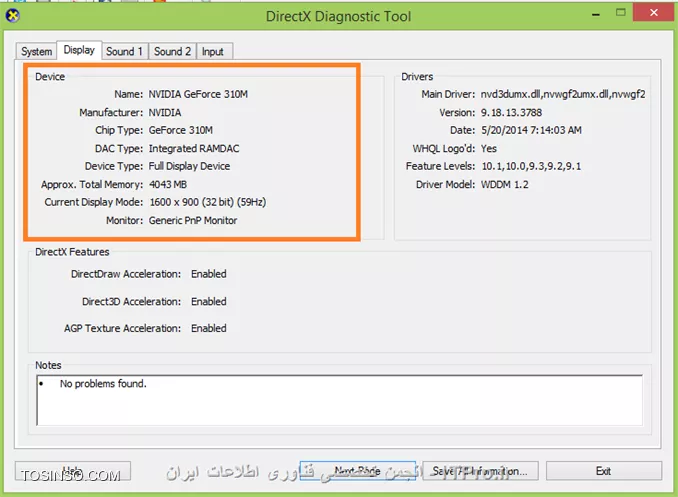Select the name value NVIDIA GeForce 310M
This screenshot has width=678, height=497.
(x=198, y=94)
